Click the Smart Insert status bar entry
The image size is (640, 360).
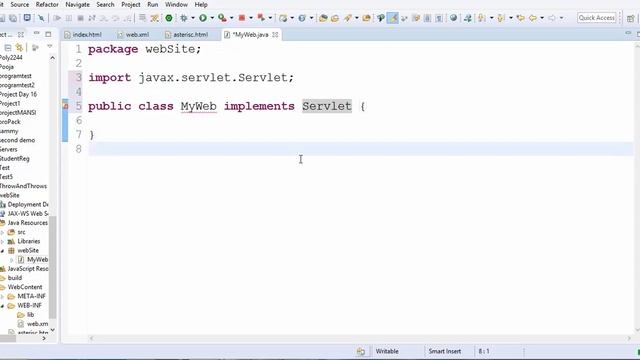point(444,351)
